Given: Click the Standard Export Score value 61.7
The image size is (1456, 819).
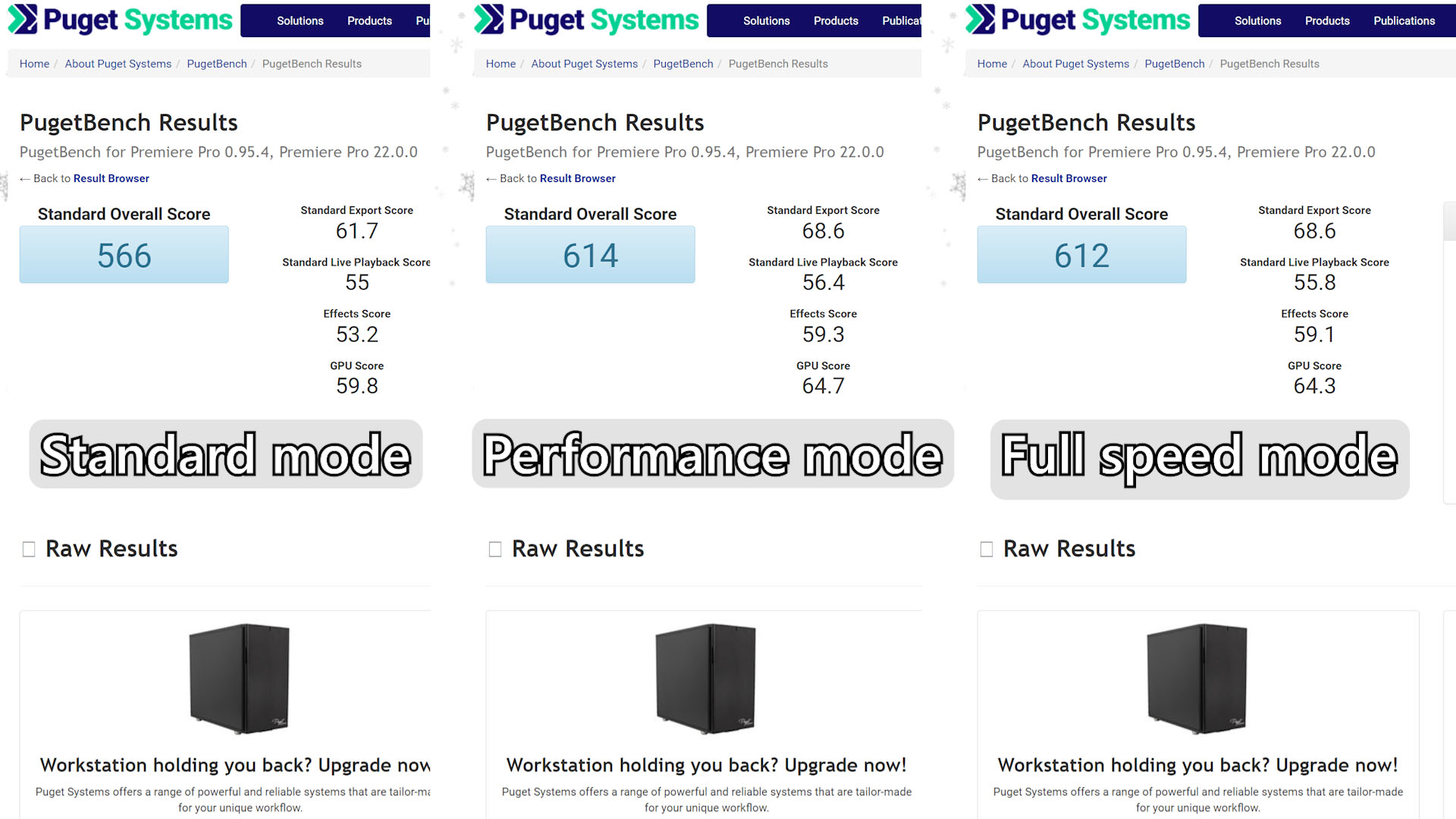Looking at the screenshot, I should [x=357, y=231].
